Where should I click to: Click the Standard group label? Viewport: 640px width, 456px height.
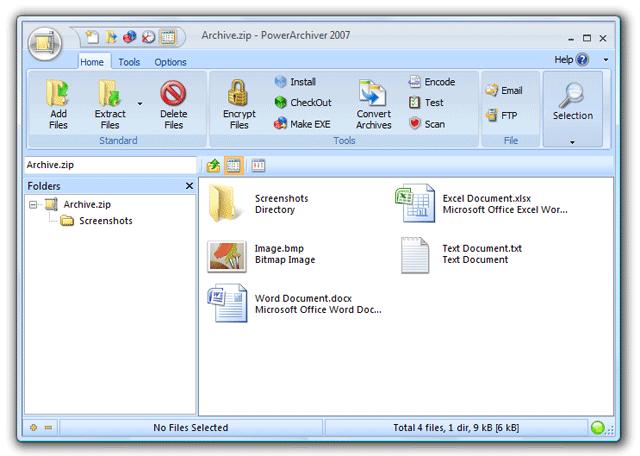(x=118, y=140)
